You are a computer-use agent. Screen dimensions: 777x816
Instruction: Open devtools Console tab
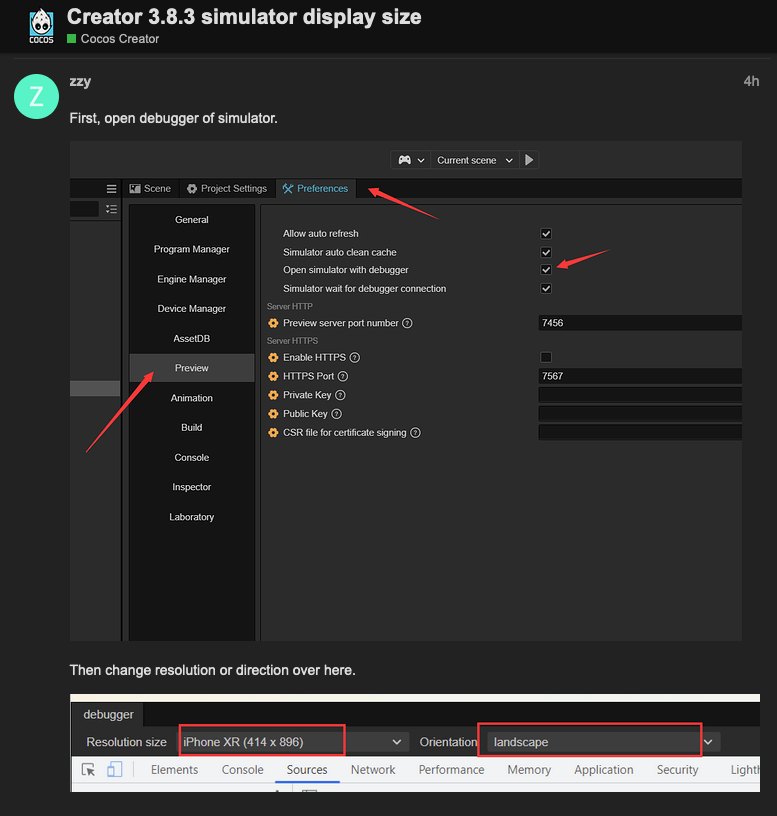click(243, 770)
